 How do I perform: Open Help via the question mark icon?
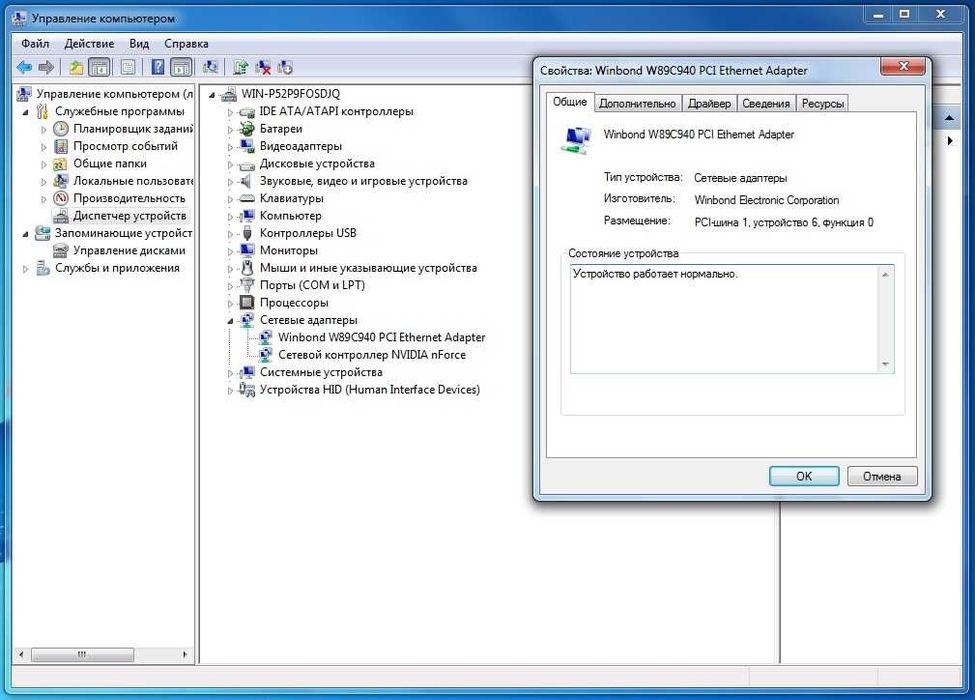point(158,67)
